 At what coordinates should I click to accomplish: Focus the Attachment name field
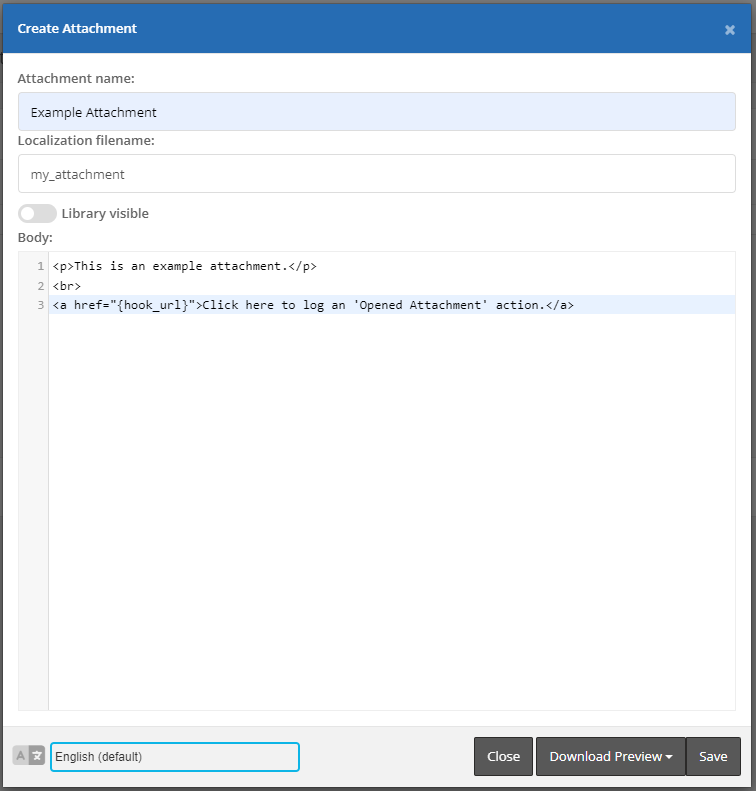(376, 112)
